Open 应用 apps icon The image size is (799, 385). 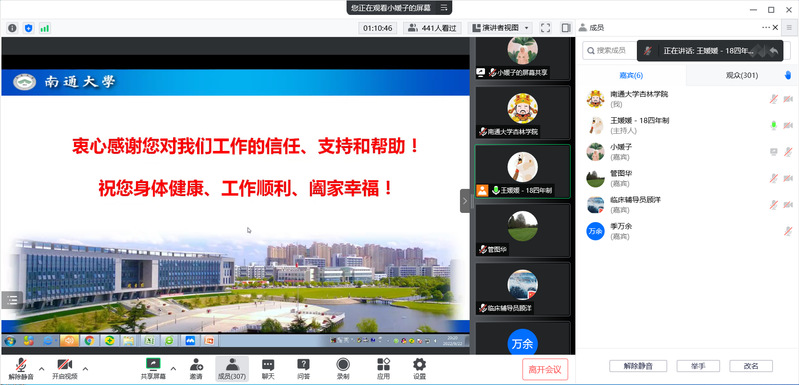tap(383, 369)
